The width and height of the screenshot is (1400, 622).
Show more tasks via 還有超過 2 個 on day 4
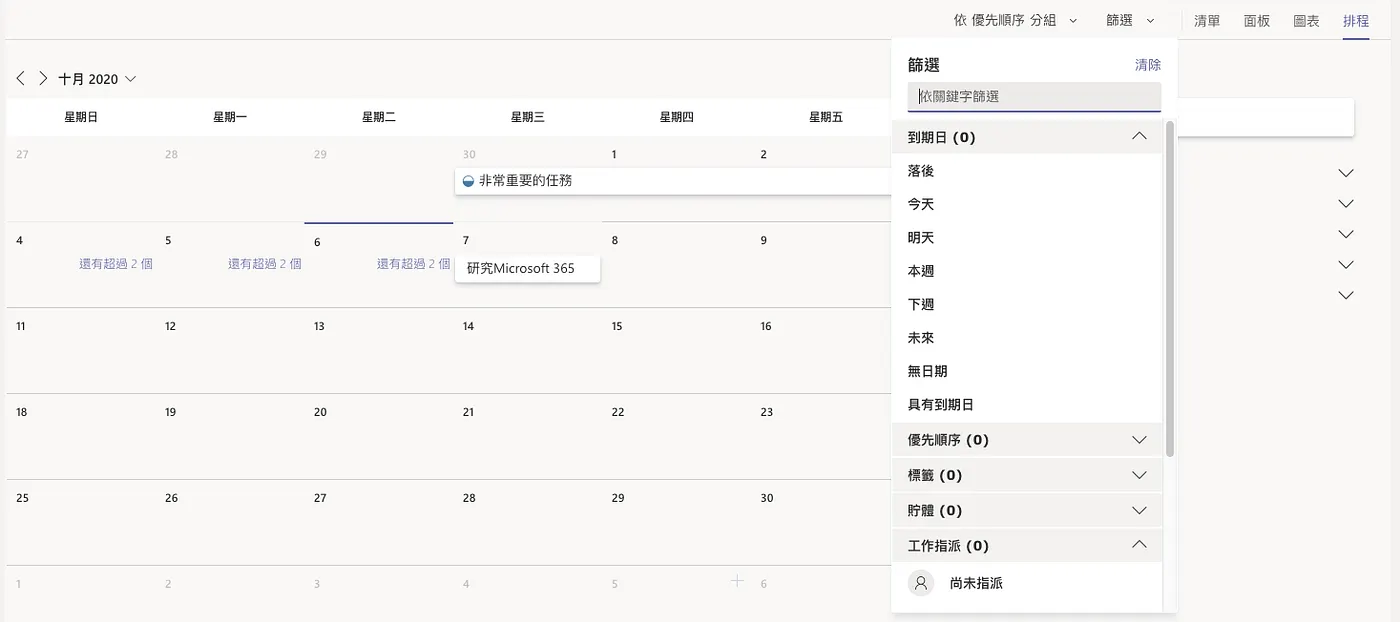[116, 264]
